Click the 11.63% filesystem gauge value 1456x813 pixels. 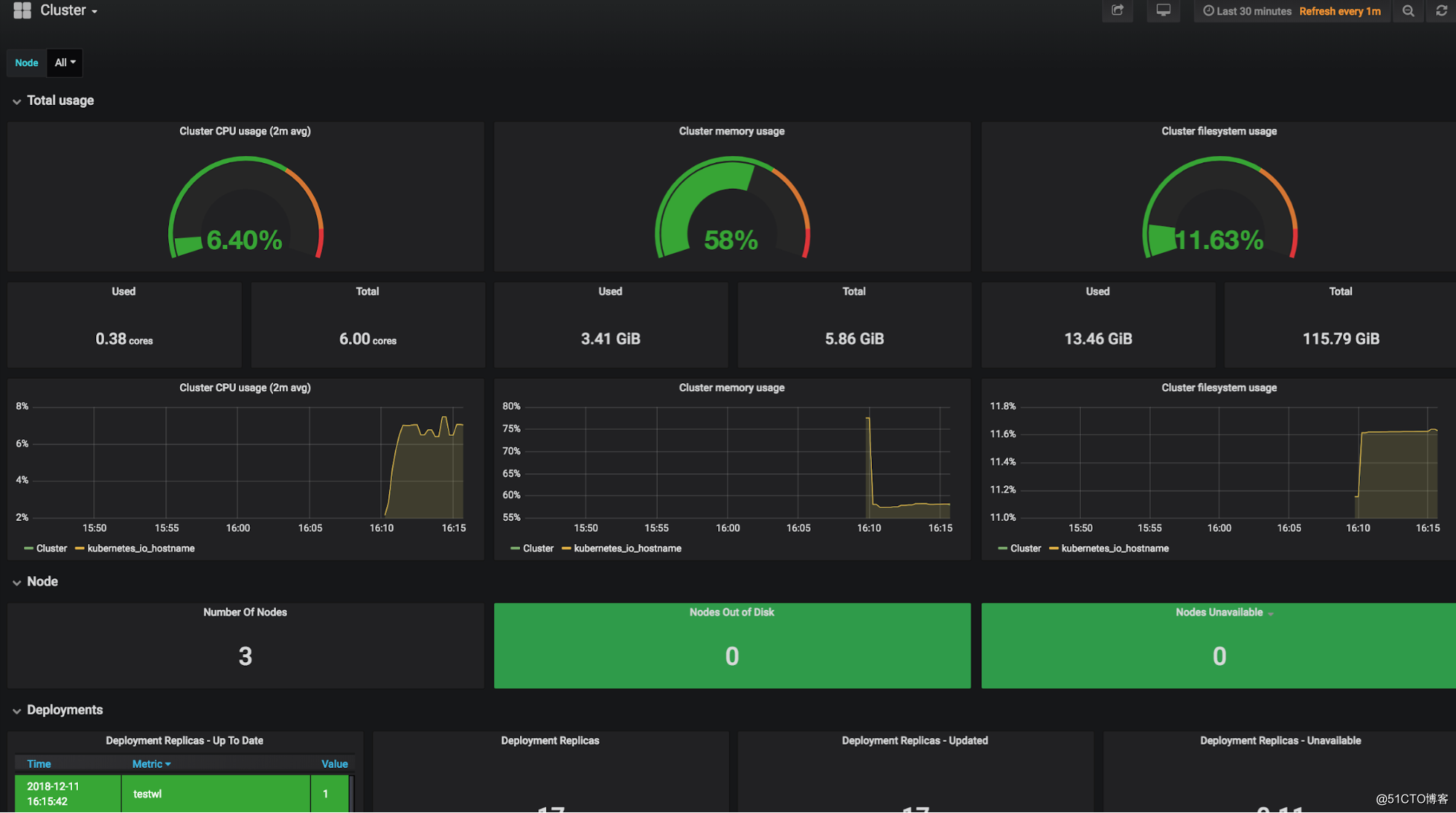coord(1219,240)
